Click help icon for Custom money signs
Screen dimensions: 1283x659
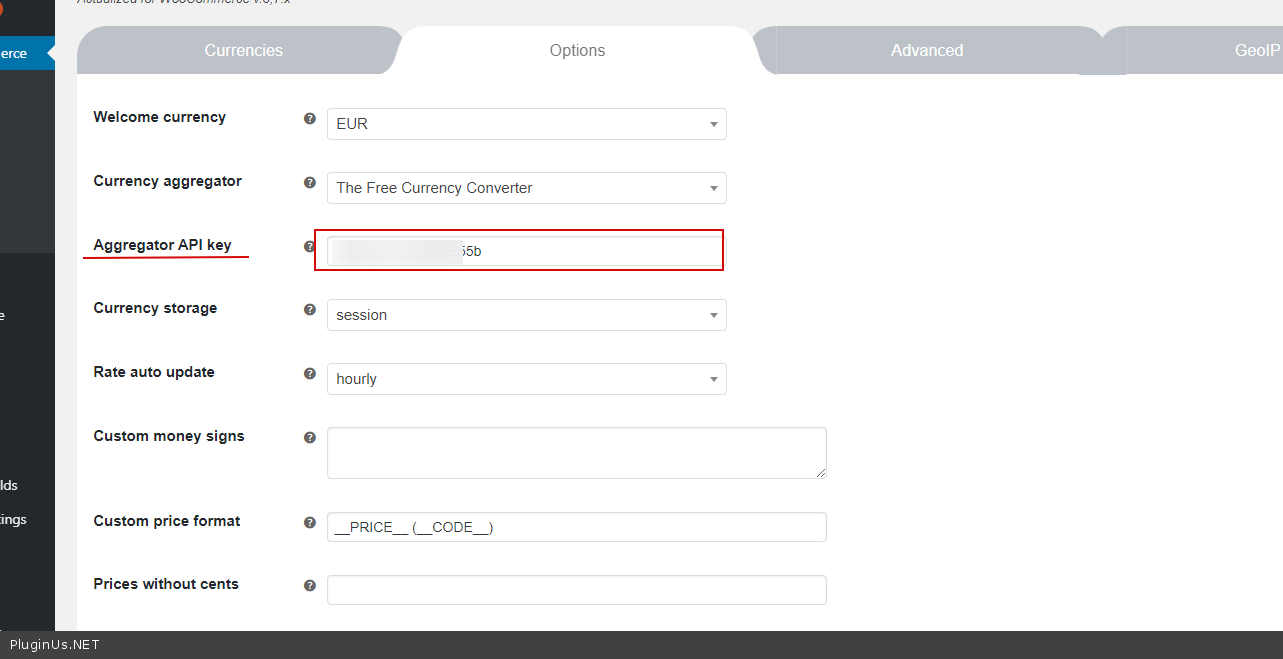tap(310, 437)
